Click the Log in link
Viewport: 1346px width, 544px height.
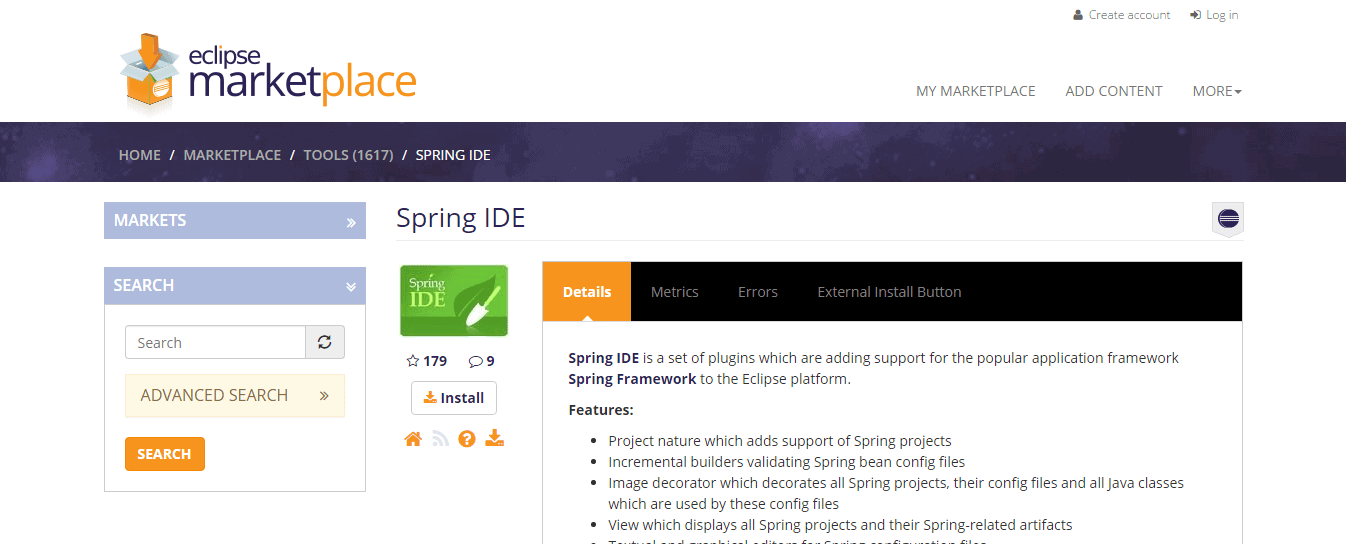tap(1222, 15)
